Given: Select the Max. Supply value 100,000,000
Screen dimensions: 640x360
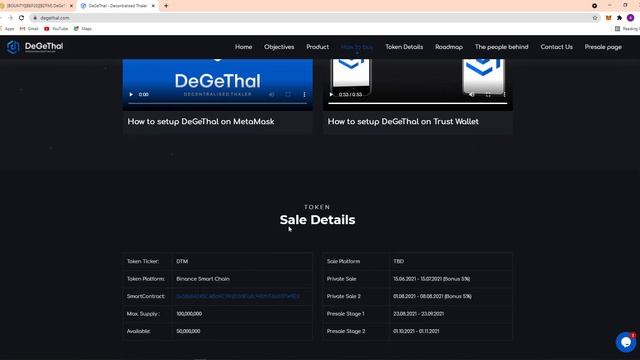Looking at the screenshot, I should [189, 314].
